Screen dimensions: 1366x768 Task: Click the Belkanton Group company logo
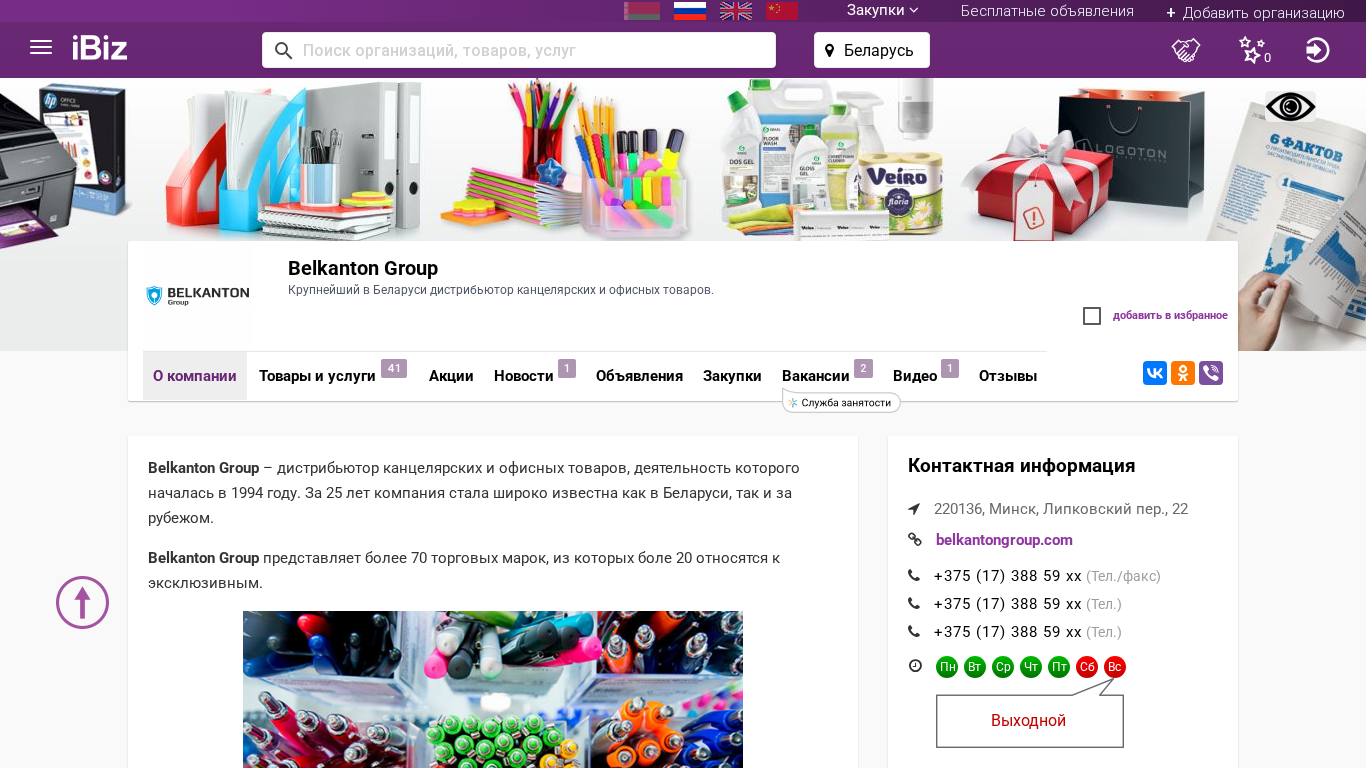[x=198, y=295]
